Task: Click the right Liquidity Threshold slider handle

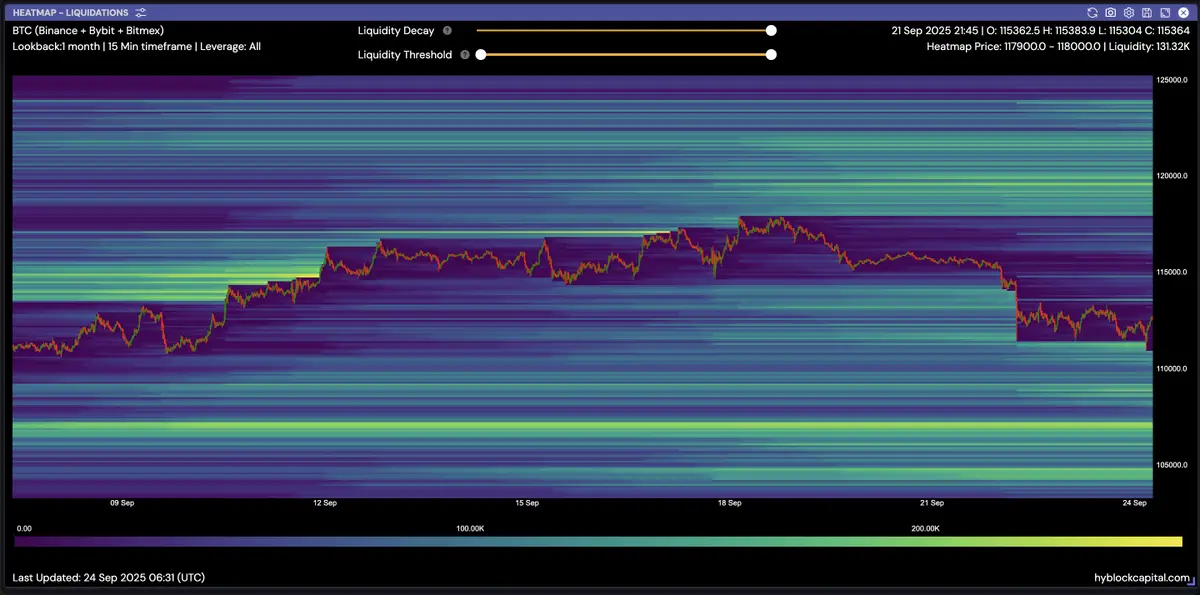Action: pyautogui.click(x=771, y=55)
